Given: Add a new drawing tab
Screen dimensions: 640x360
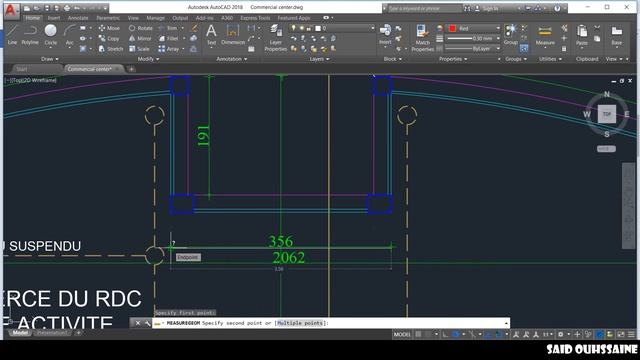Looking at the screenshot, I should [131, 69].
